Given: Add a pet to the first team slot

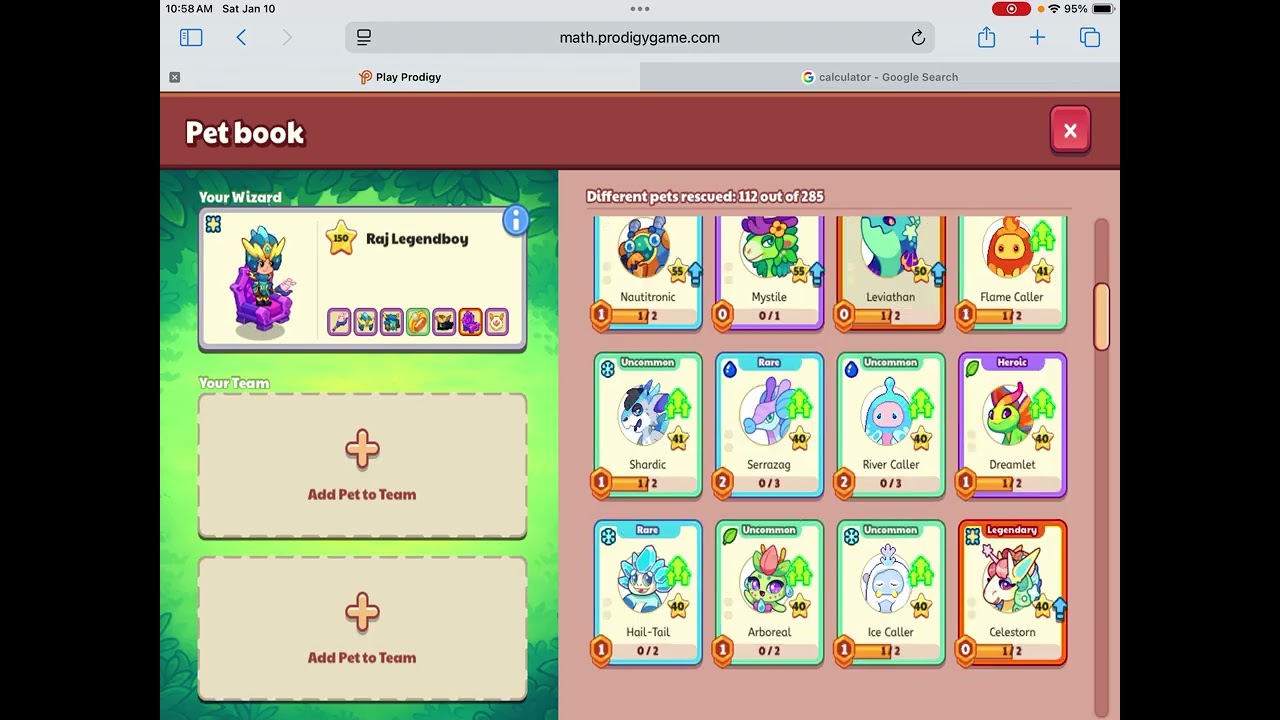Looking at the screenshot, I should (362, 465).
